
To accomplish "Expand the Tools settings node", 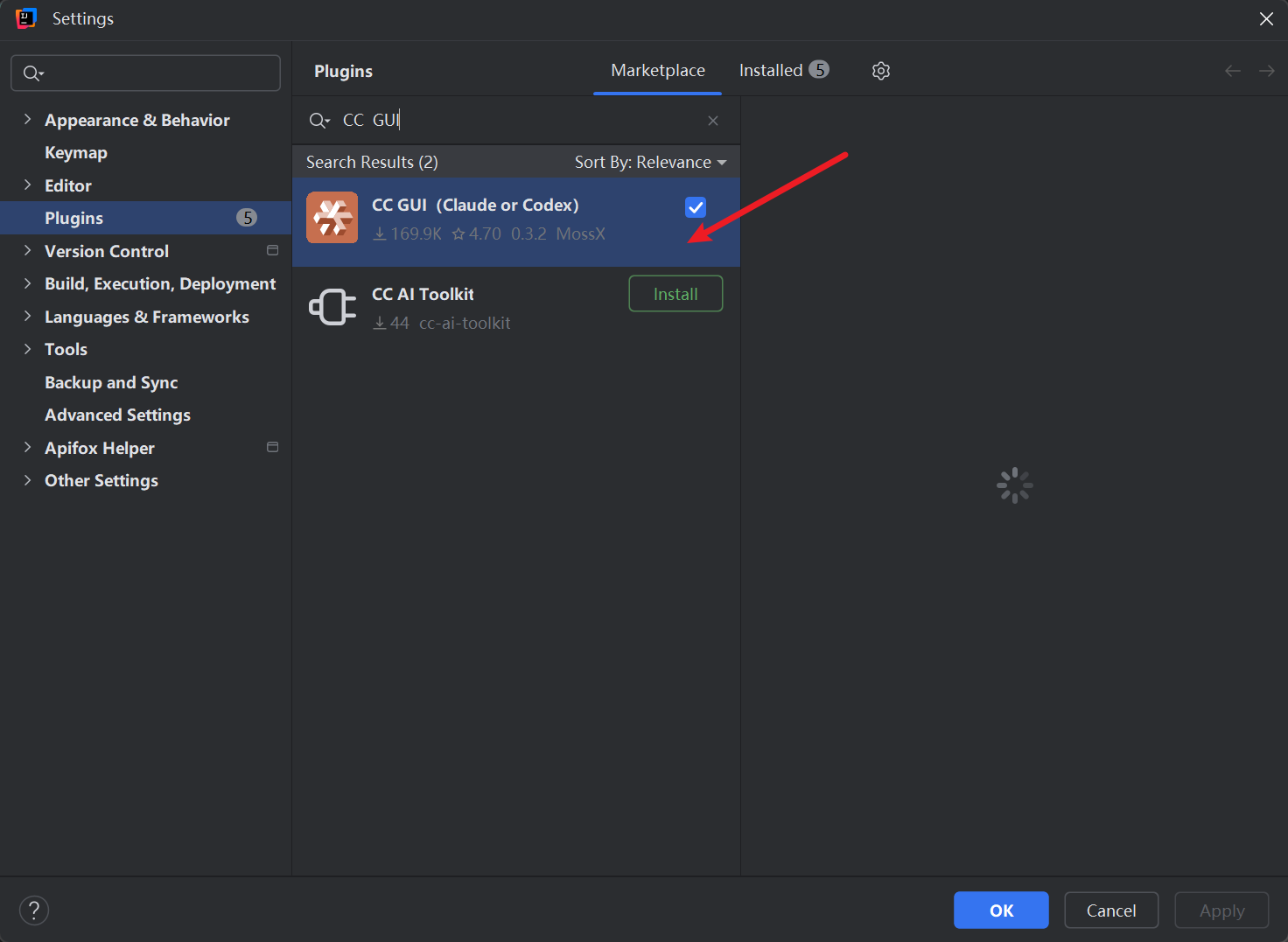I will [x=27, y=349].
